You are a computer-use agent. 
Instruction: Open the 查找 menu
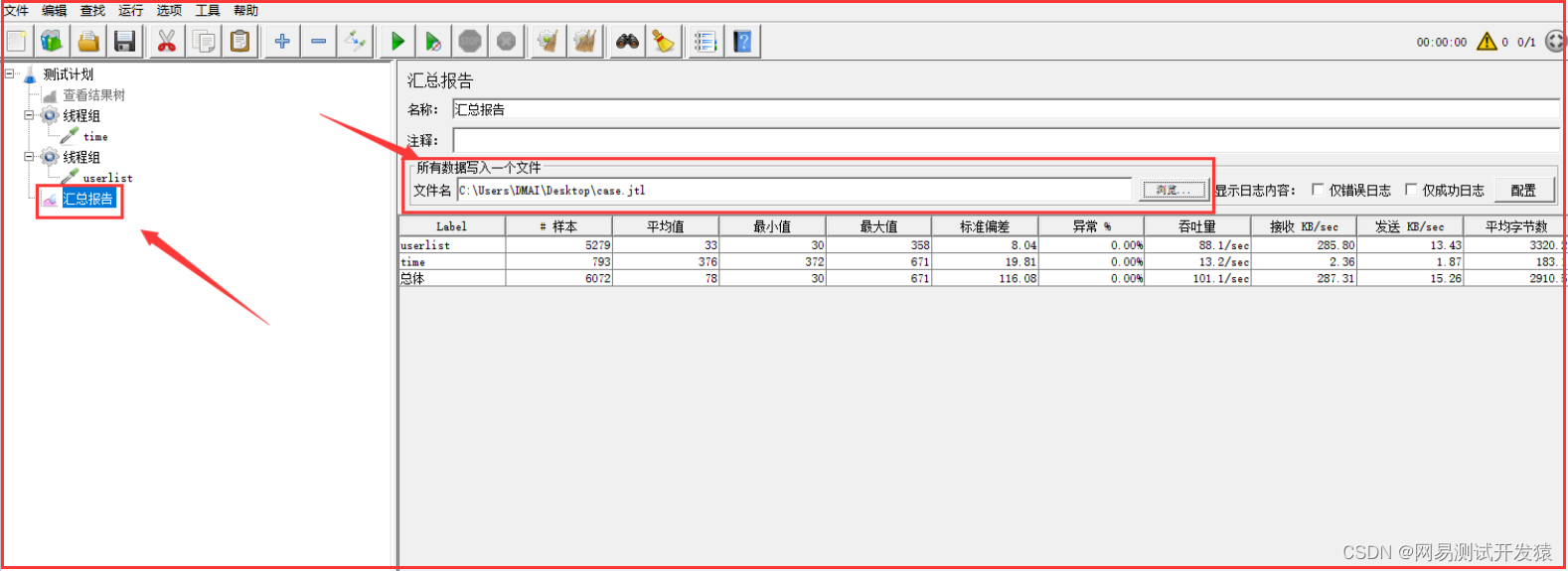pyautogui.click(x=92, y=11)
